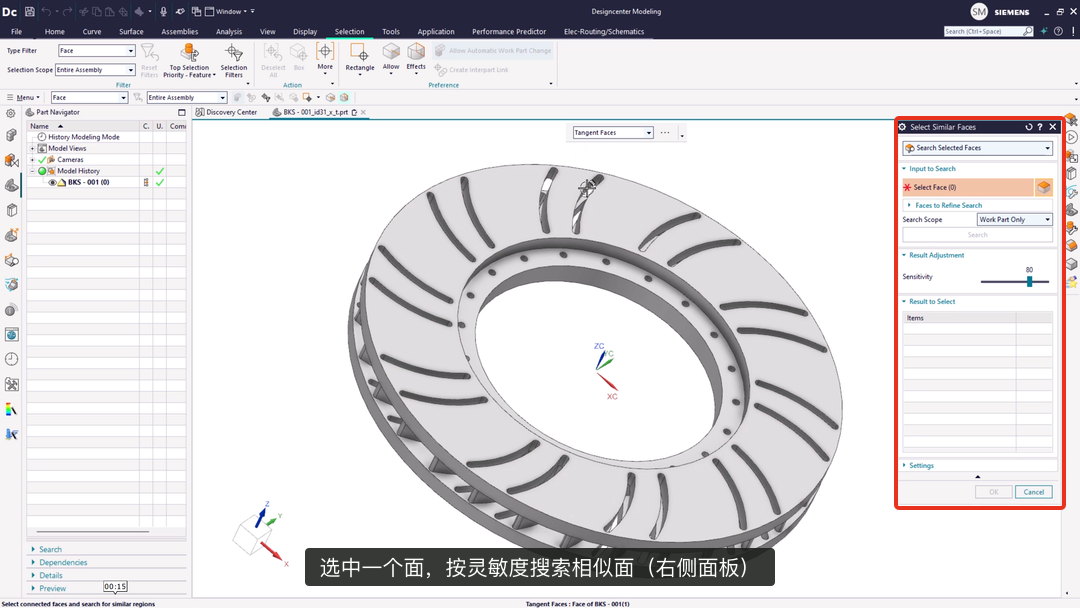Open the Tangent Faces dropdown
1080x608 pixels.
pos(613,132)
